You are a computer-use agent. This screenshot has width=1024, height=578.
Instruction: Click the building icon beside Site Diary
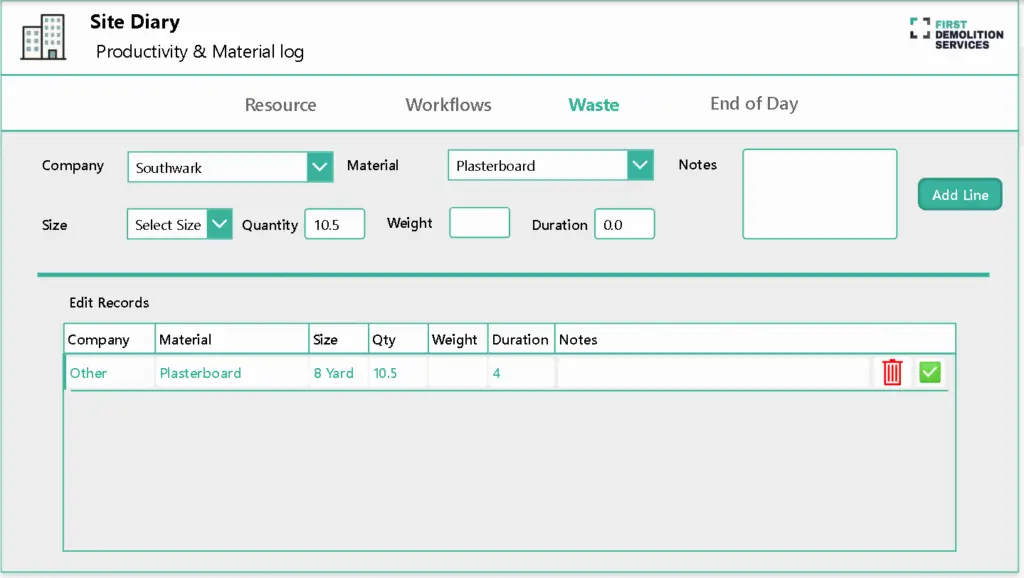click(43, 37)
